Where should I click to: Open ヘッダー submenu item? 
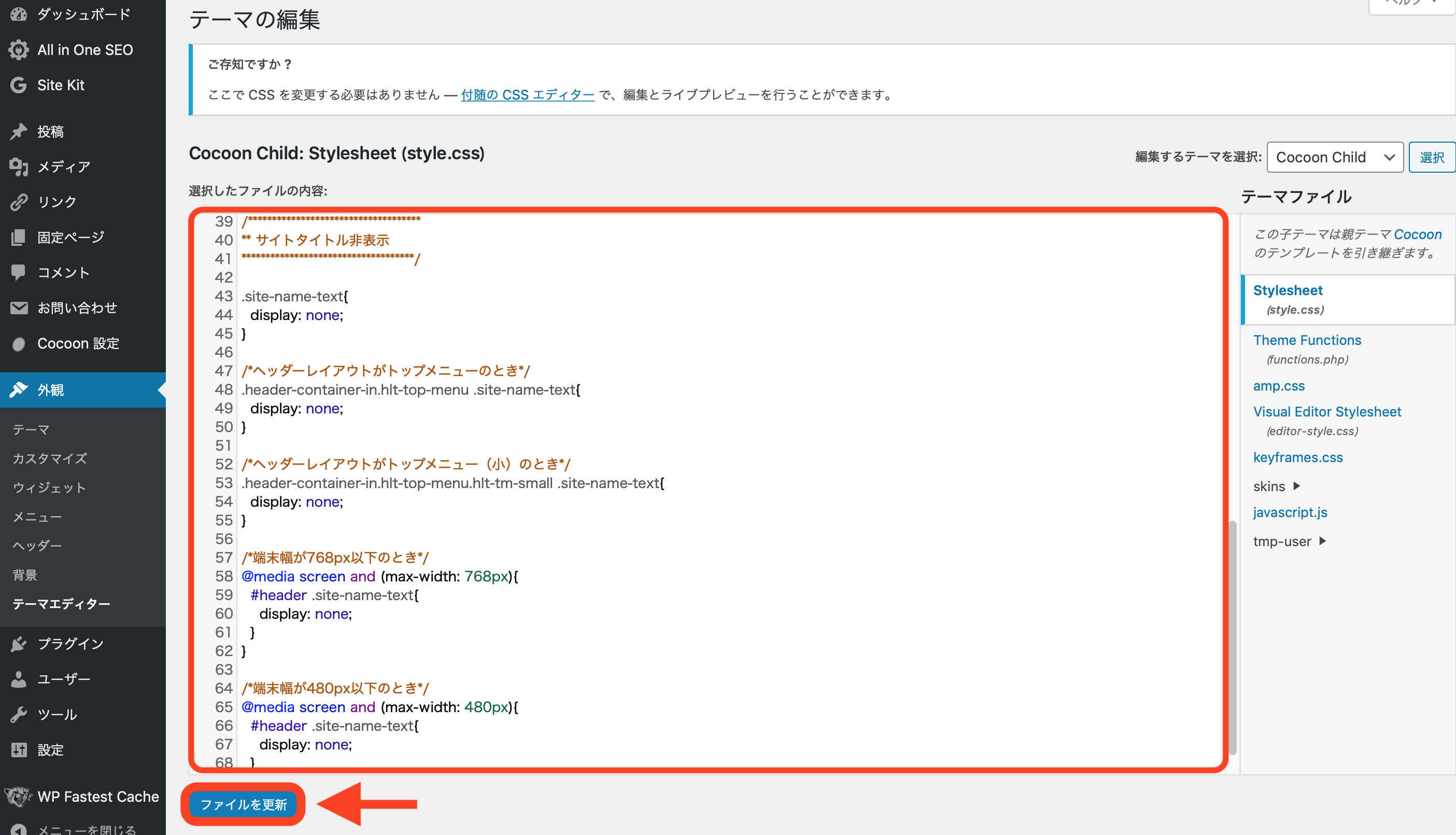pos(37,546)
